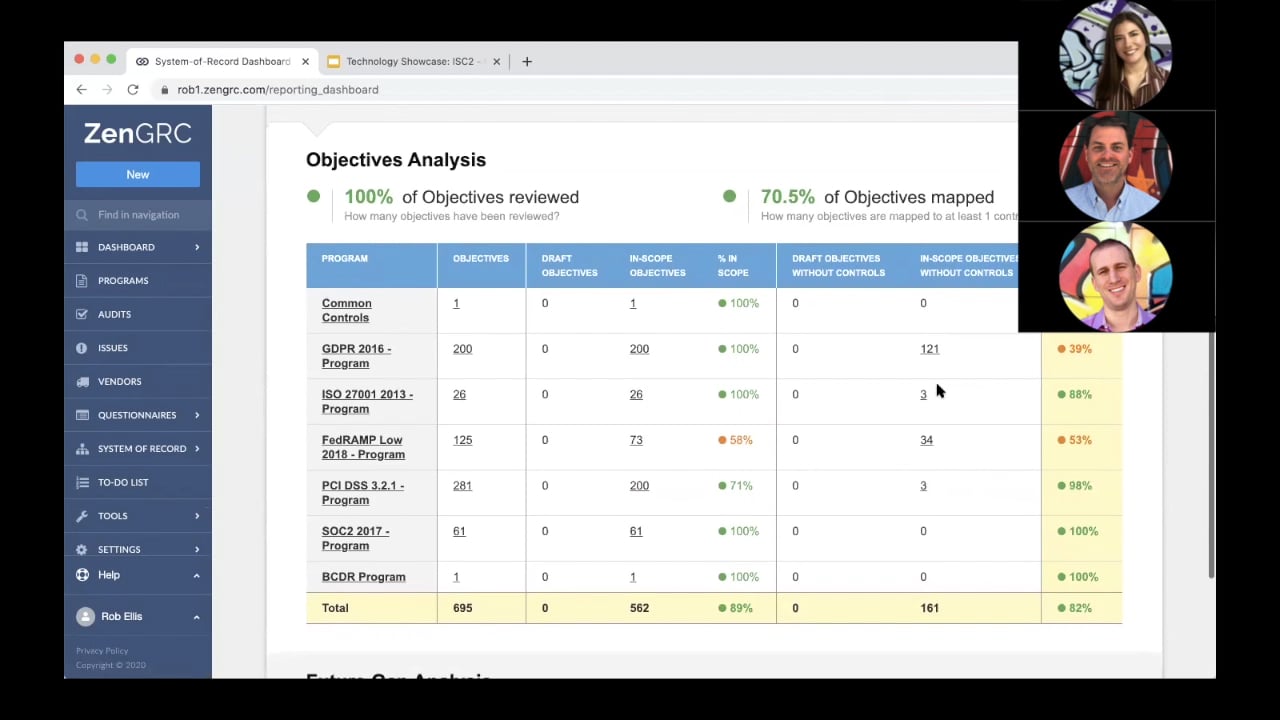Open a new browser tab
1280x720 pixels.
527,61
